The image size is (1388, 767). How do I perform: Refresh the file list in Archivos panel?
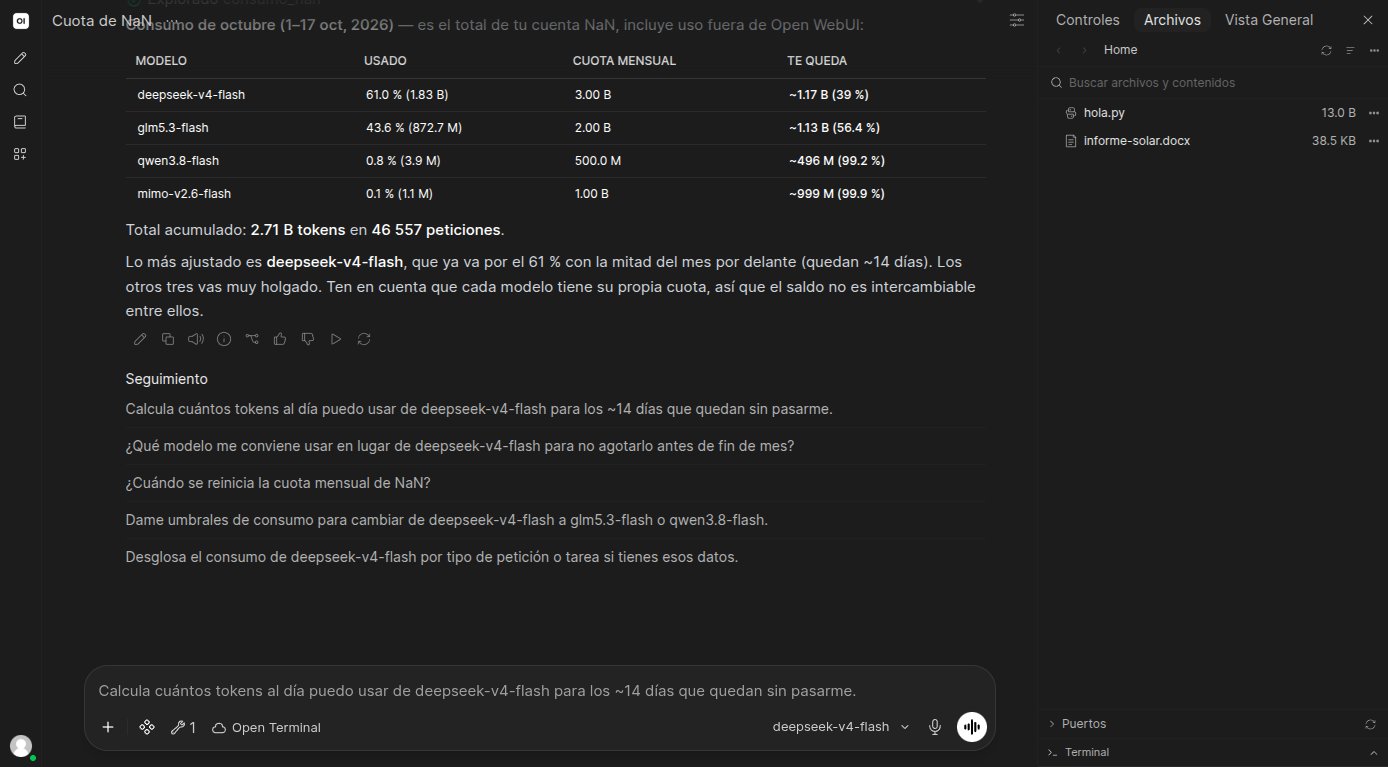(1326, 50)
